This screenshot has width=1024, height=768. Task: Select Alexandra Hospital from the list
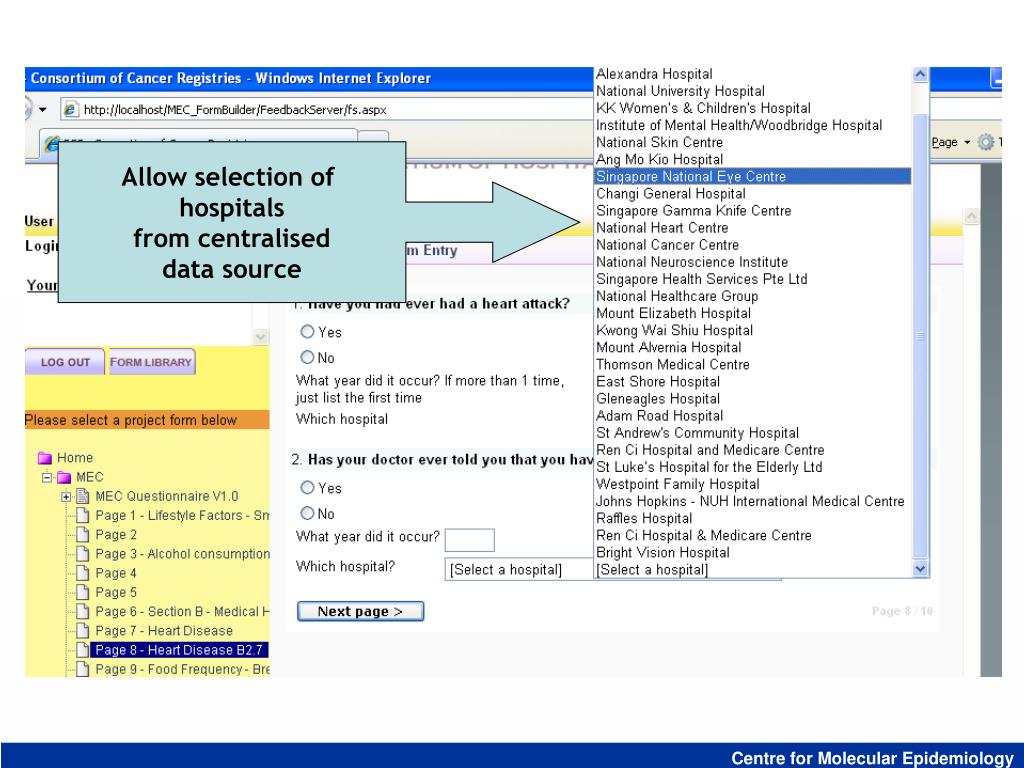pos(654,74)
